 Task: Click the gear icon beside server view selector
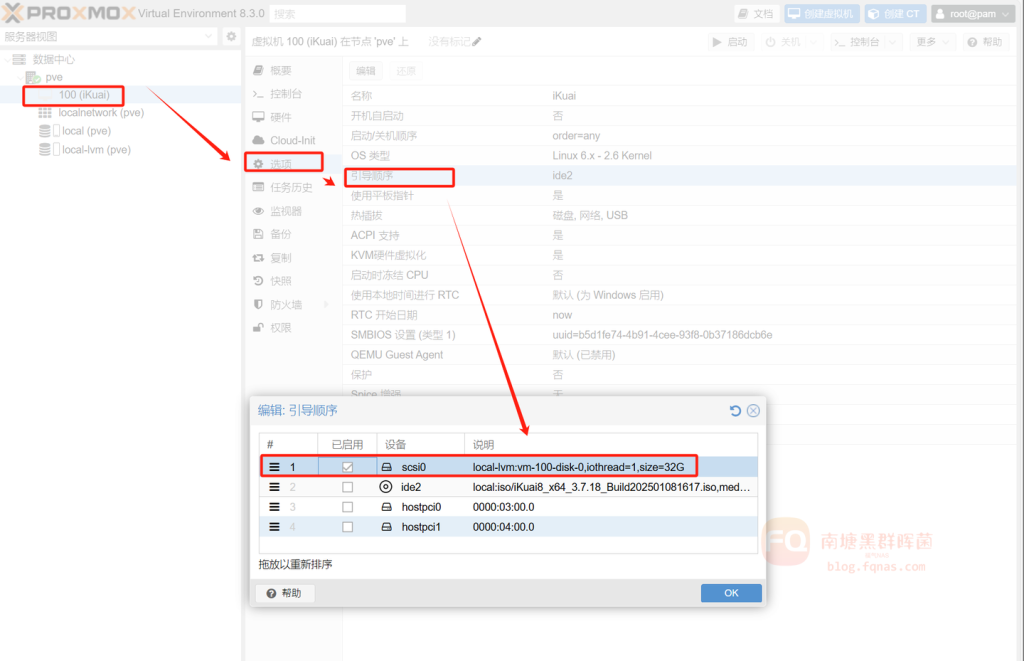(231, 37)
